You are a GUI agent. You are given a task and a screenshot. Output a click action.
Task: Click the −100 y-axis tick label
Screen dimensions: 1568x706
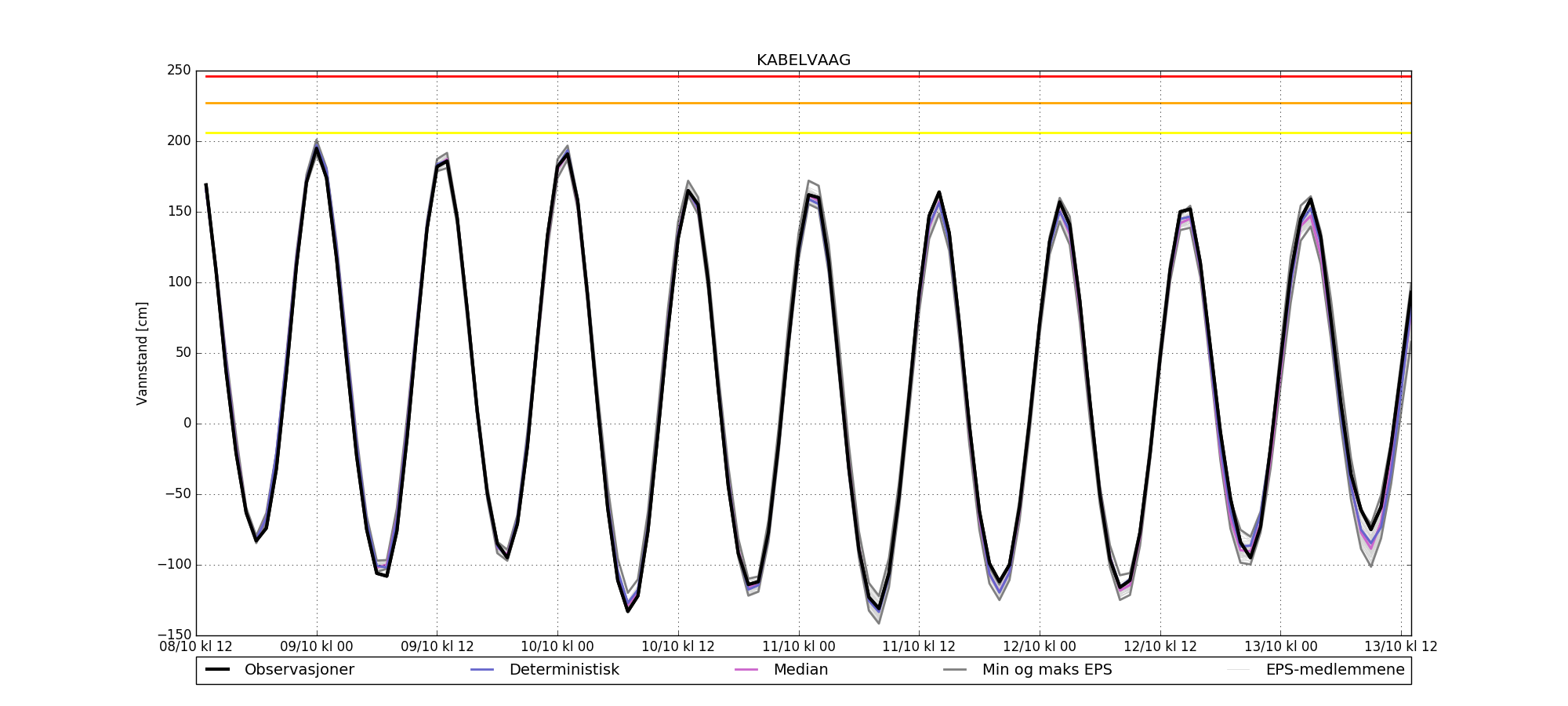[x=174, y=565]
